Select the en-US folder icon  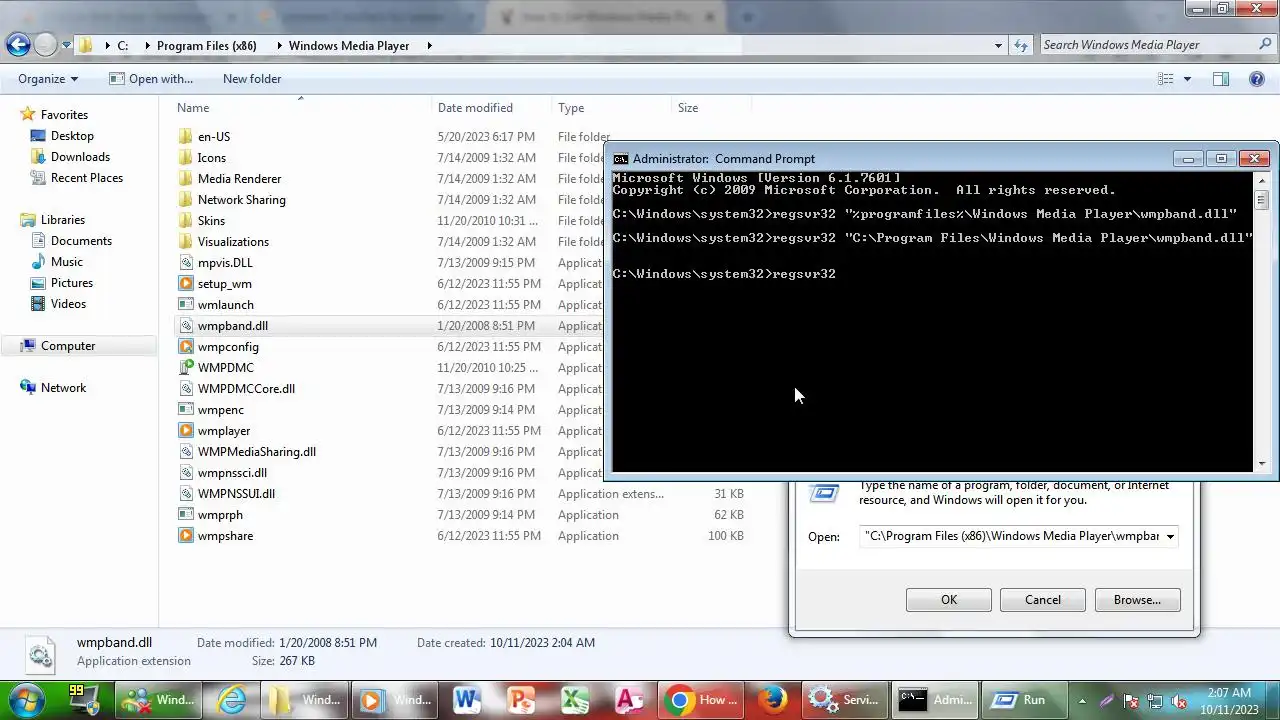(185, 137)
